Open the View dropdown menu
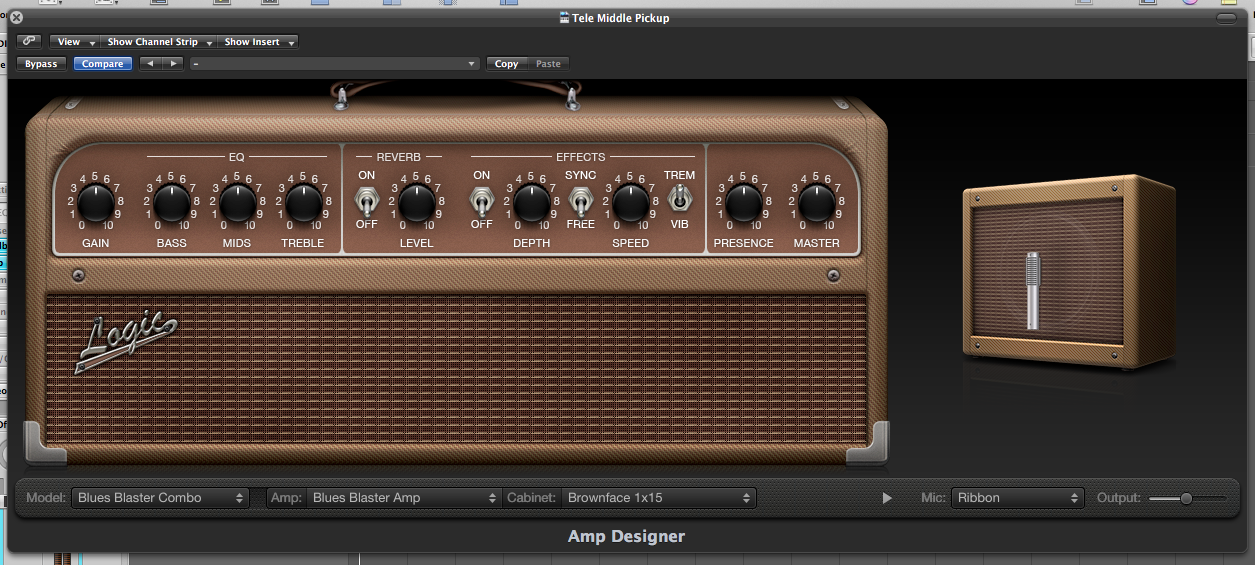 (x=76, y=42)
